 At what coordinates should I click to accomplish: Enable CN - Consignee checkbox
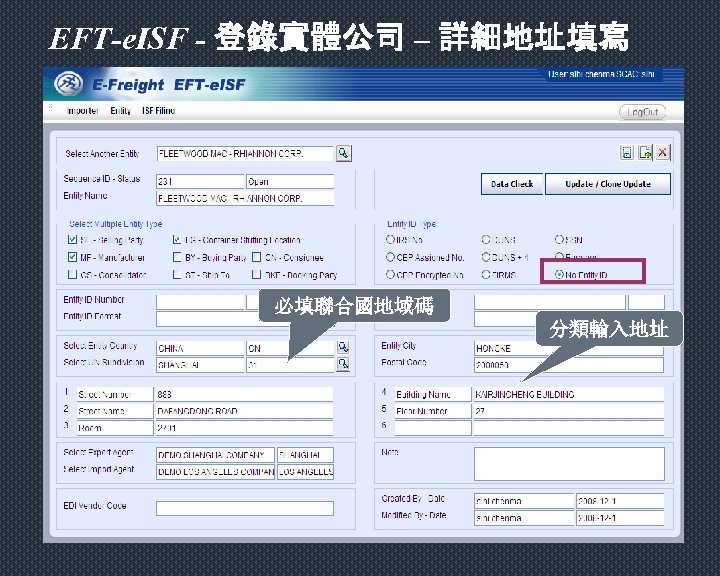pos(257,257)
